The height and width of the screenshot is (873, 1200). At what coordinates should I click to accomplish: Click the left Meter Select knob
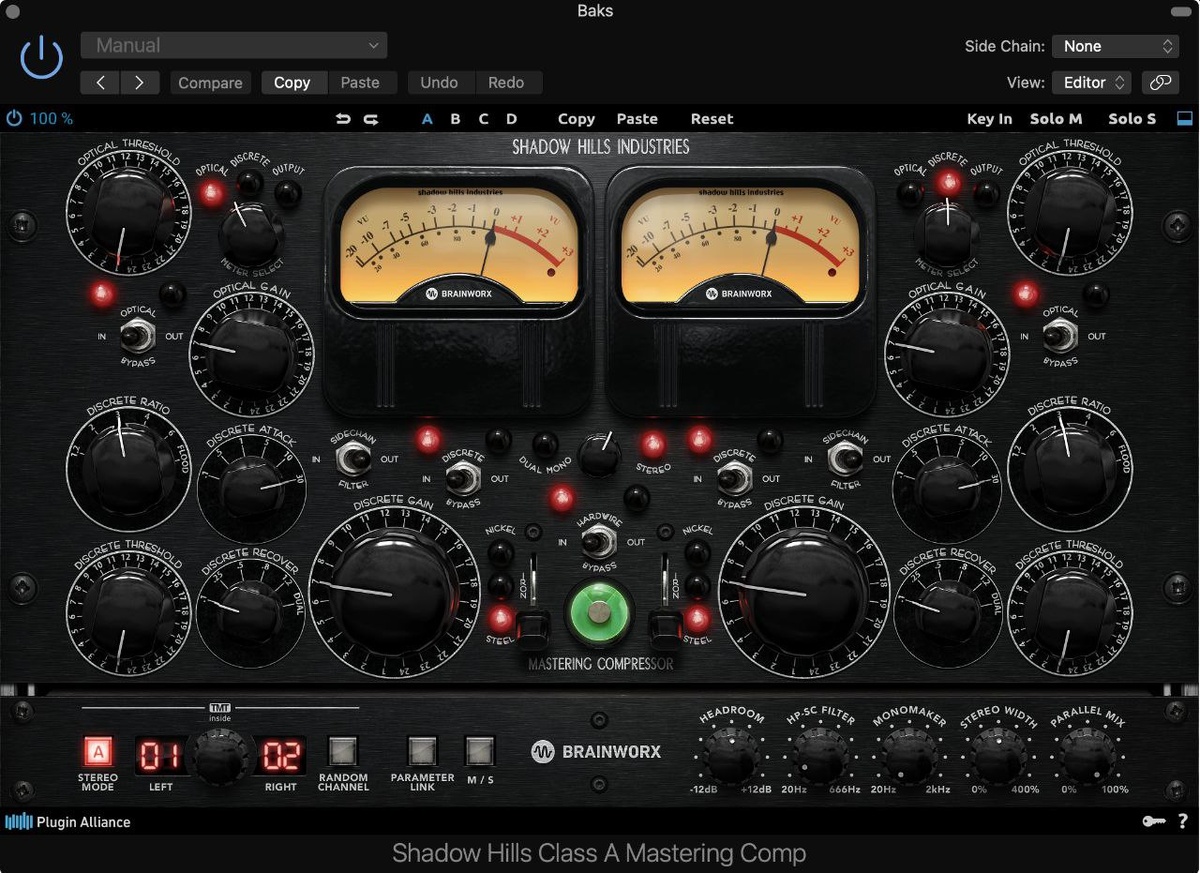(250, 234)
